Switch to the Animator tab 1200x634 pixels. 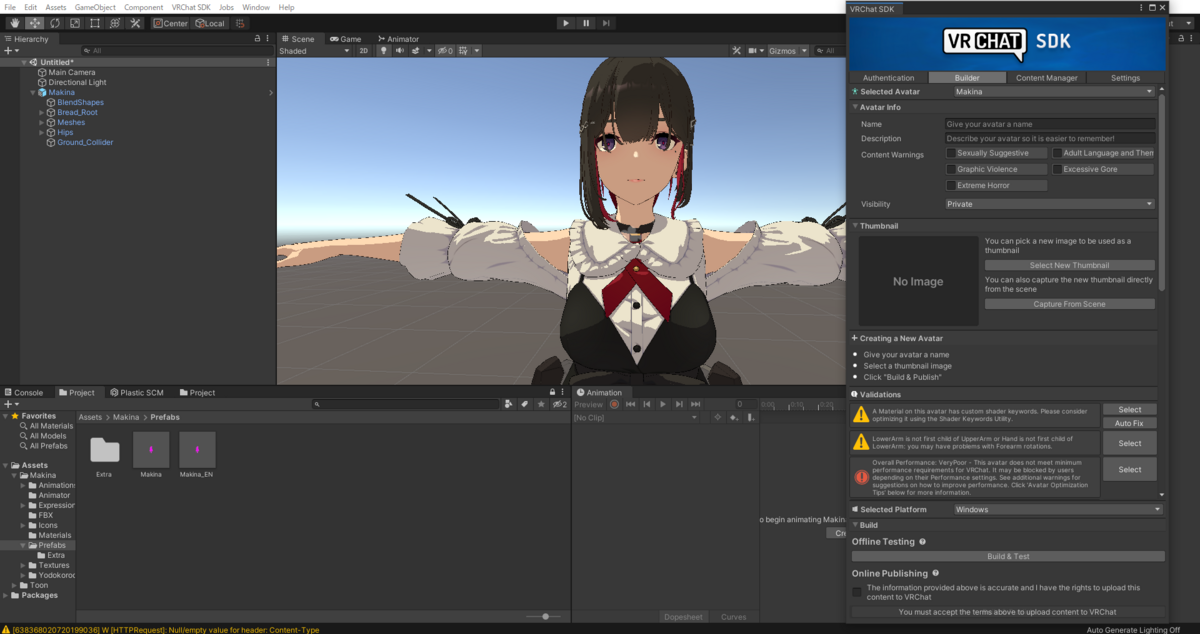pos(397,39)
